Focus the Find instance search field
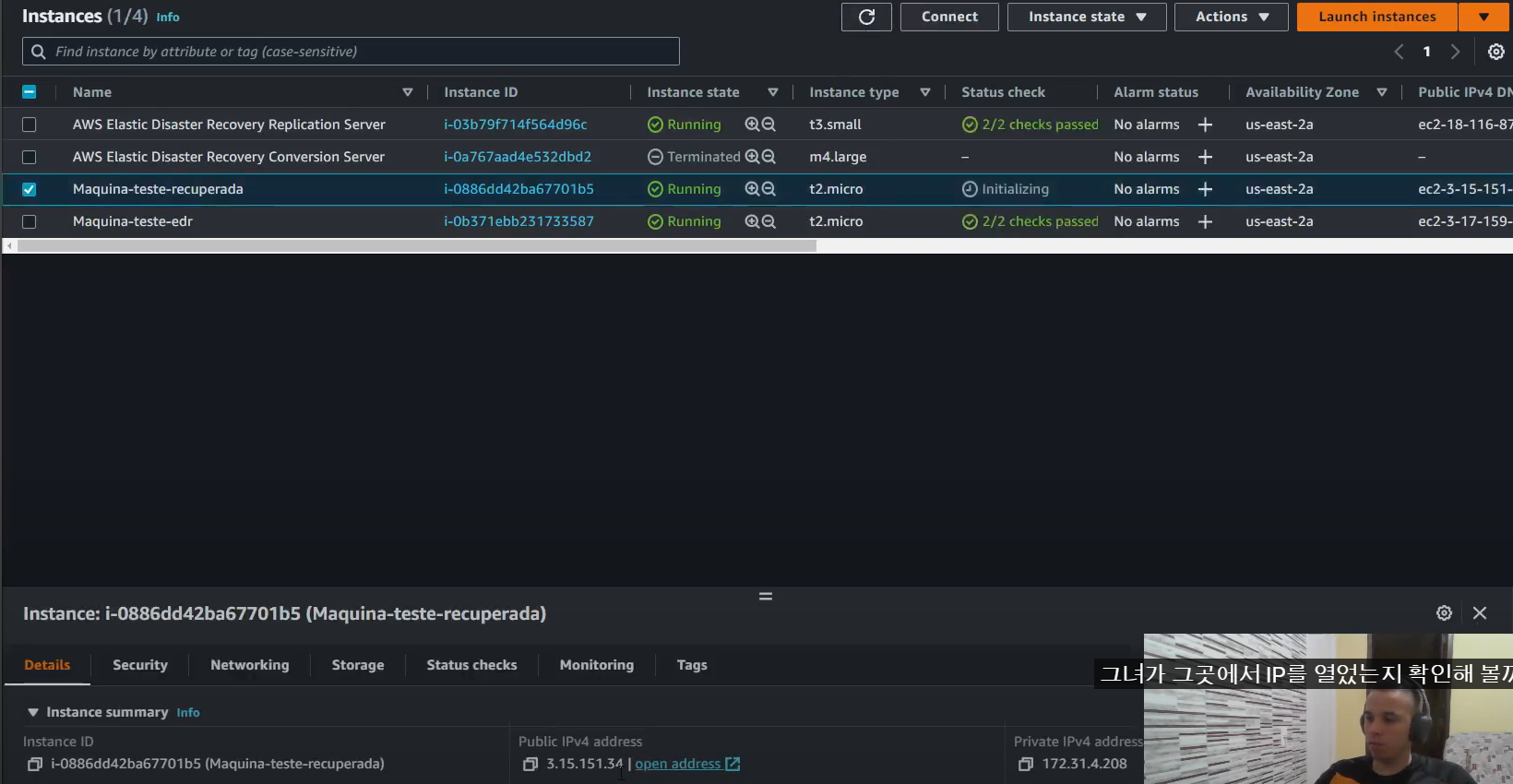 coord(351,52)
